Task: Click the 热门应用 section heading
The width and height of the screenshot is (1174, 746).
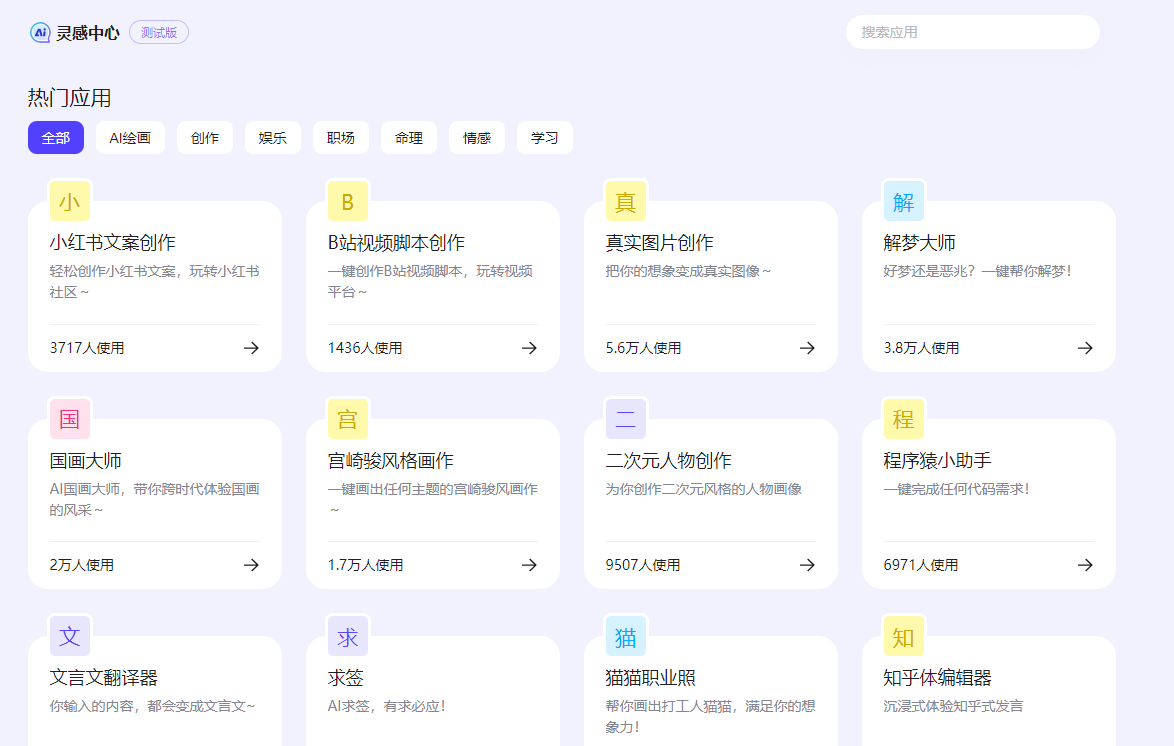Action: tap(70, 97)
